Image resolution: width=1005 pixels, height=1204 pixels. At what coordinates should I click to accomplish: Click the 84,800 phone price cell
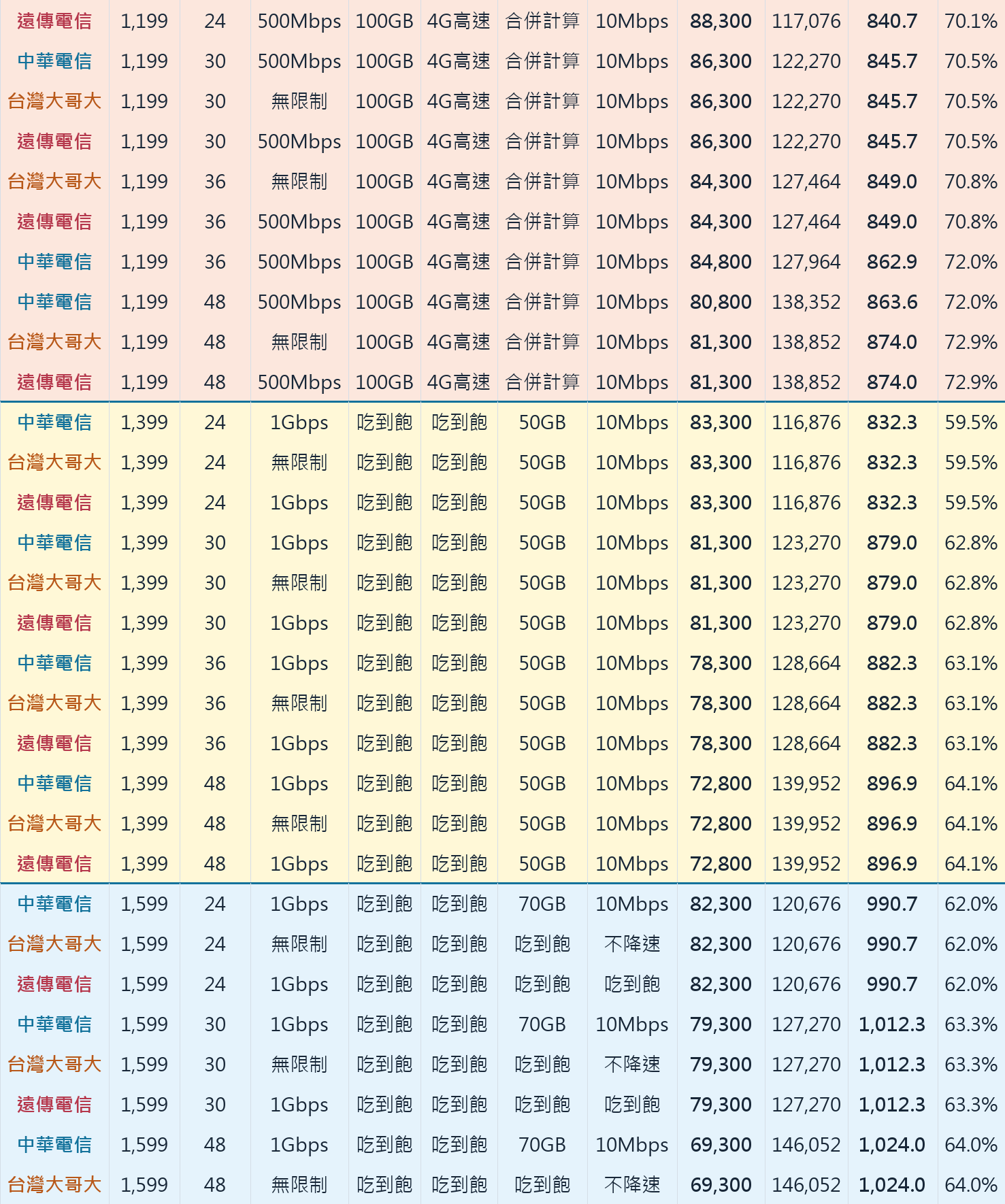721,262
